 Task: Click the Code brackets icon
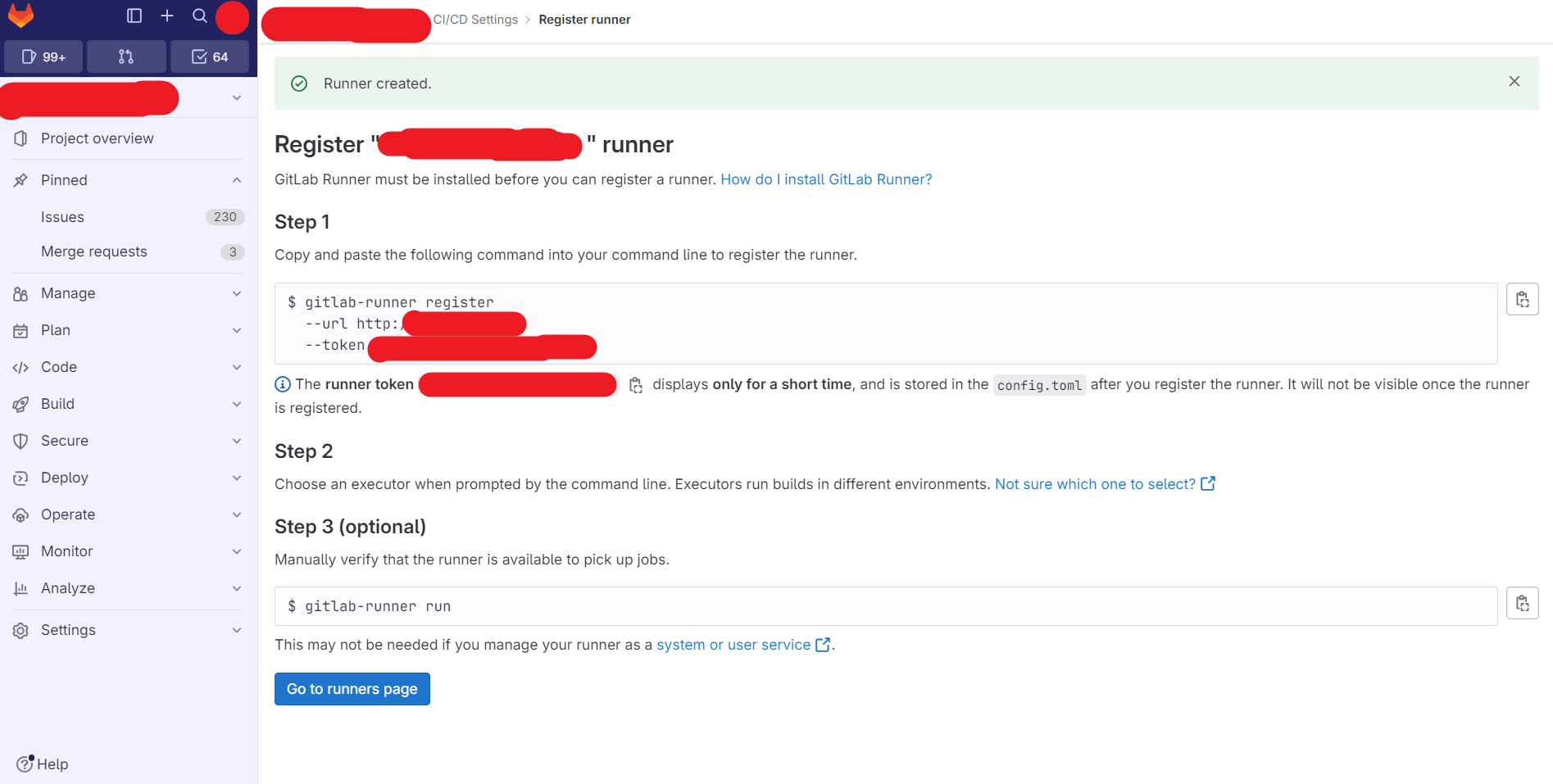20,367
